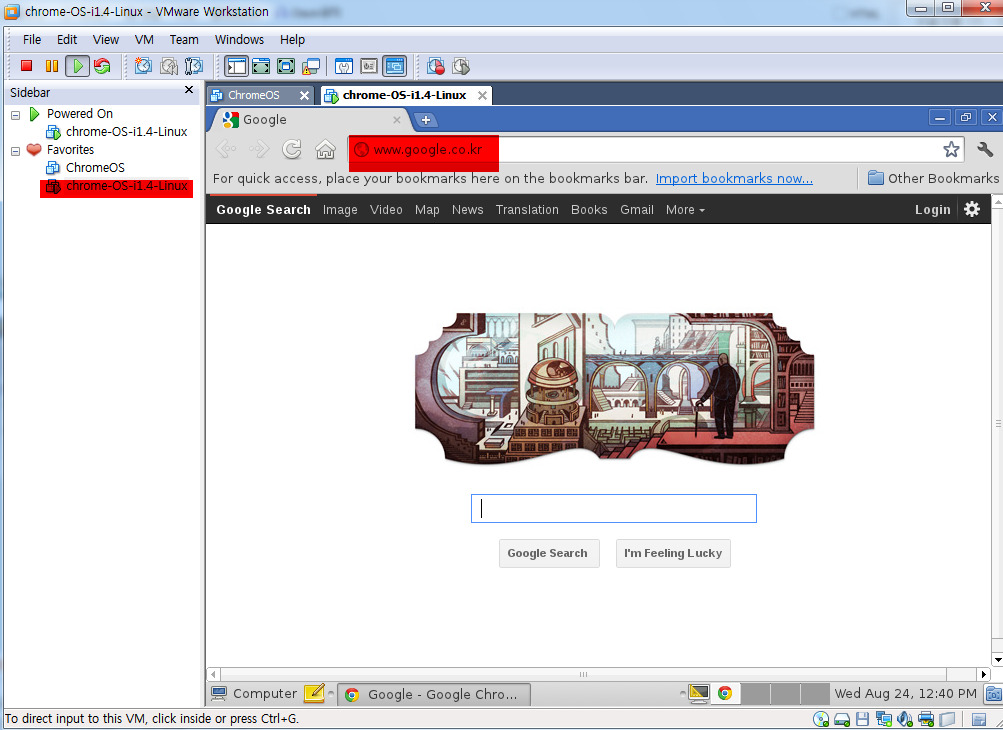The width and height of the screenshot is (1003, 730).
Task: Bookmark page with the star icon
Action: tap(951, 150)
